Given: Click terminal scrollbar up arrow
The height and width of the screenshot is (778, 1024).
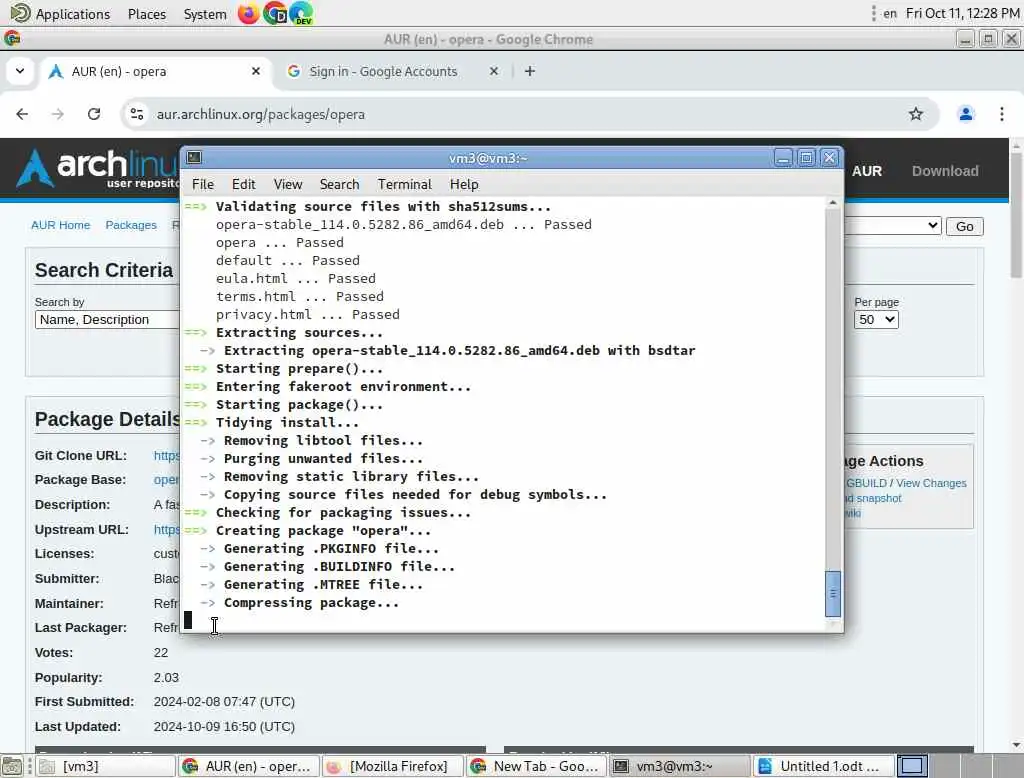Looking at the screenshot, I should 833,203.
